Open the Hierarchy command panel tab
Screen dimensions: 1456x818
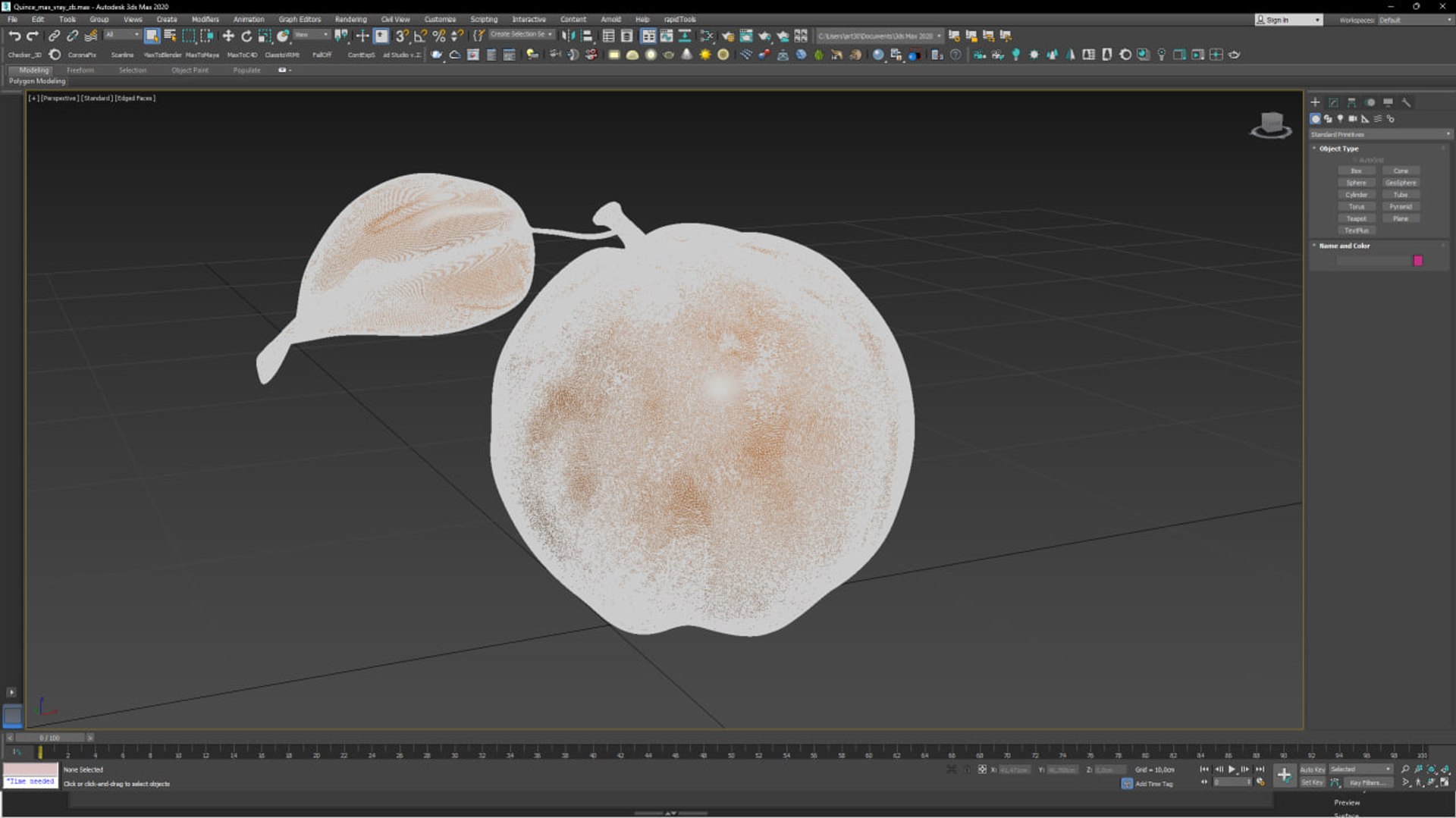point(1351,102)
